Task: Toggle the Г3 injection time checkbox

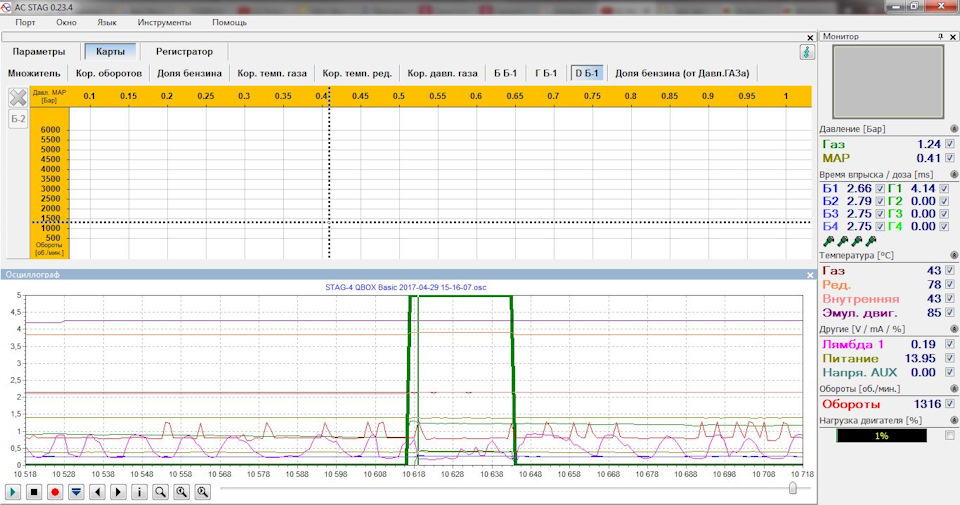Action: point(944,214)
